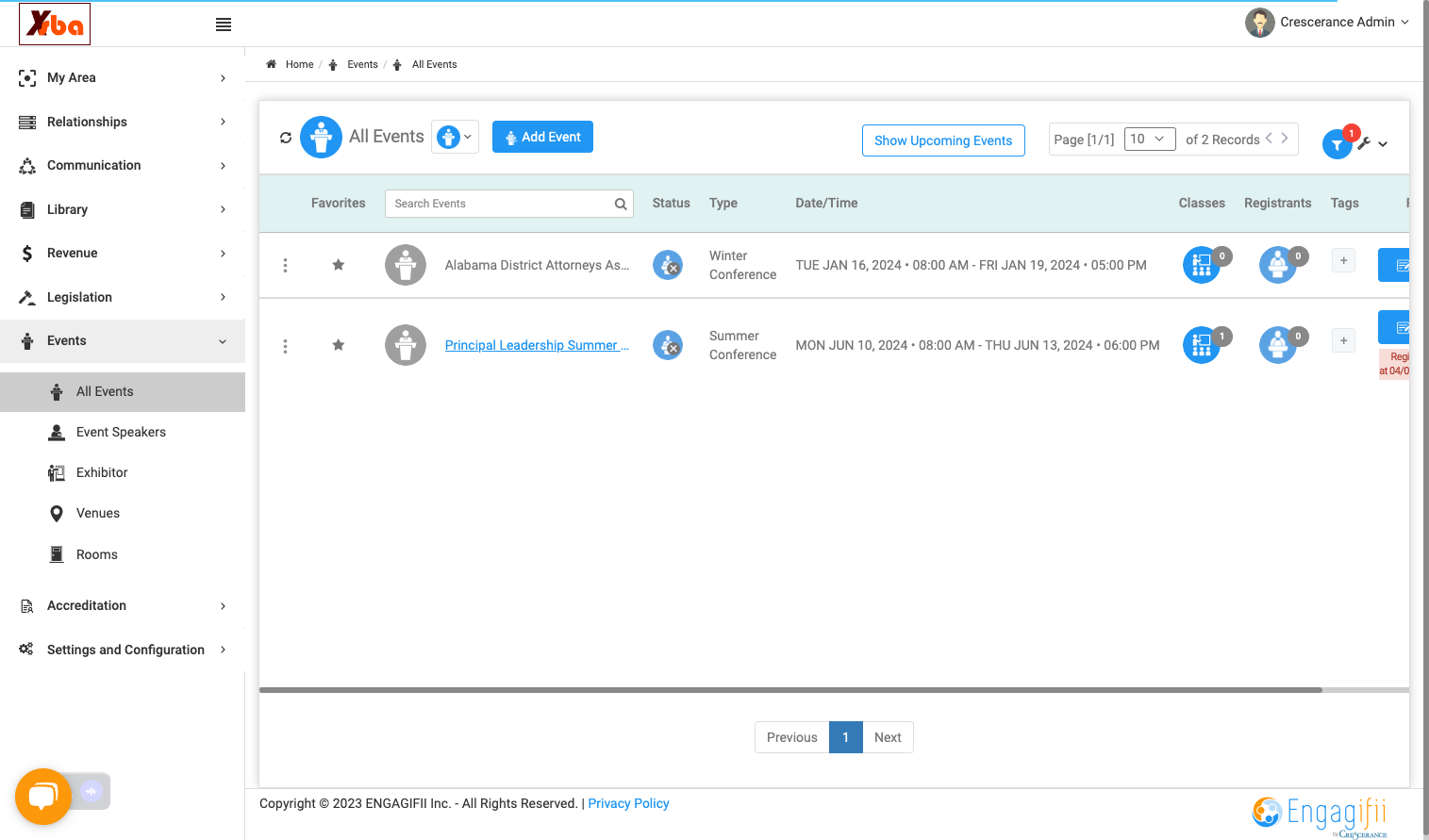
Task: Open classes icon for Principal Leadership Summer event
Action: (x=1202, y=345)
